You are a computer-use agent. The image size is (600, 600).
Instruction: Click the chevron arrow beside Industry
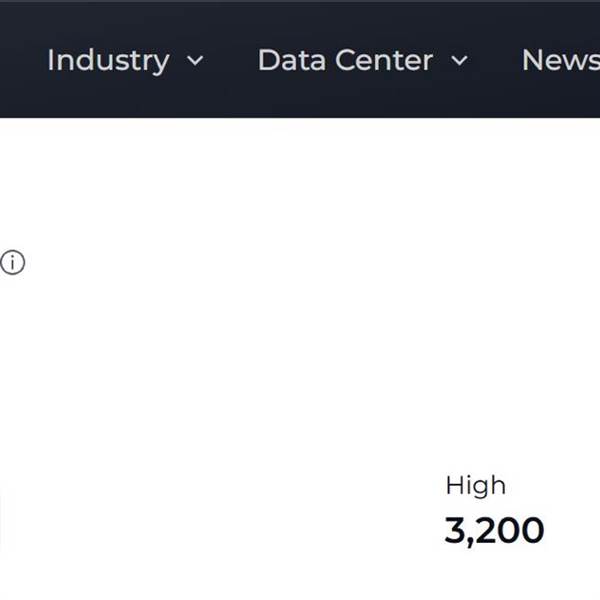(x=196, y=61)
